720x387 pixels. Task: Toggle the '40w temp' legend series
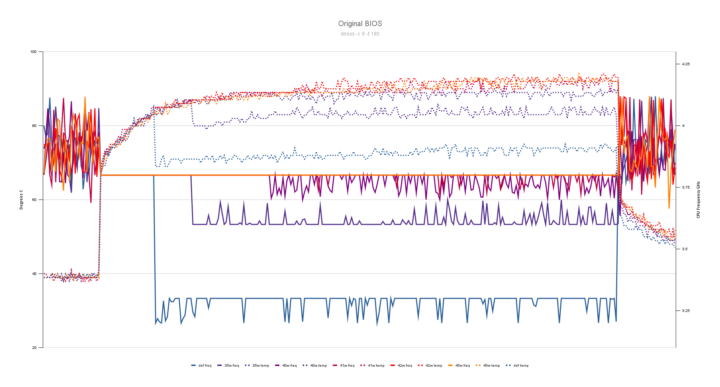(x=315, y=365)
